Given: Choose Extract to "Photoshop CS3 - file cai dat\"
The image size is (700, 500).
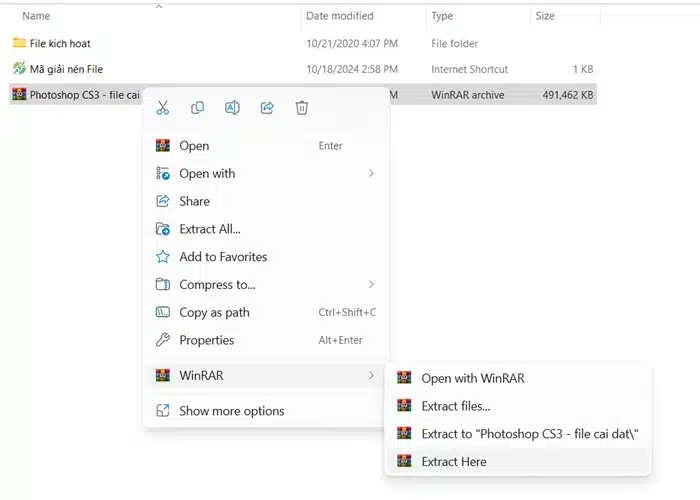Looking at the screenshot, I should click(x=530, y=434).
